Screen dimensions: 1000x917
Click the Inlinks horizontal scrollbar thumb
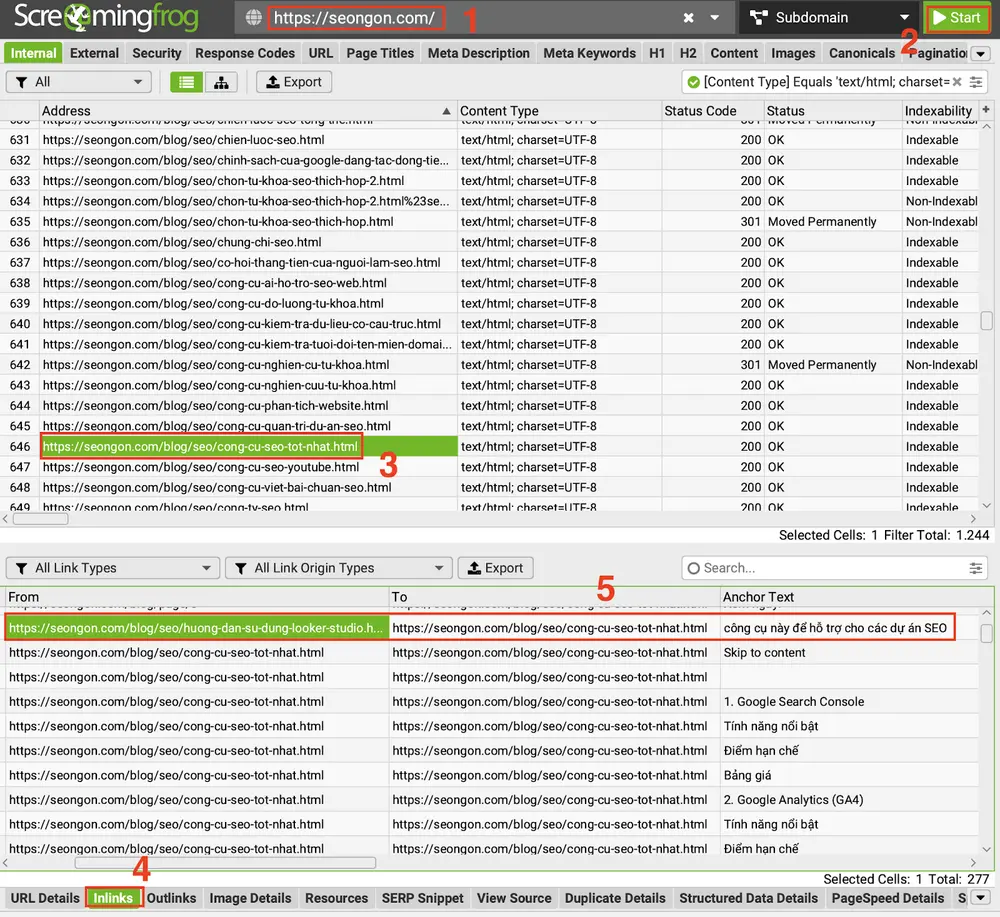click(x=225, y=863)
